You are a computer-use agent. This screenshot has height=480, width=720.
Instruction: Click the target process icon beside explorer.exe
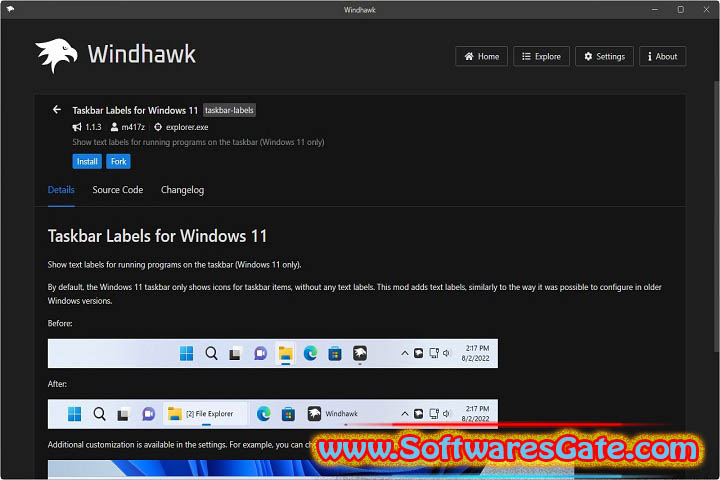[x=158, y=127]
